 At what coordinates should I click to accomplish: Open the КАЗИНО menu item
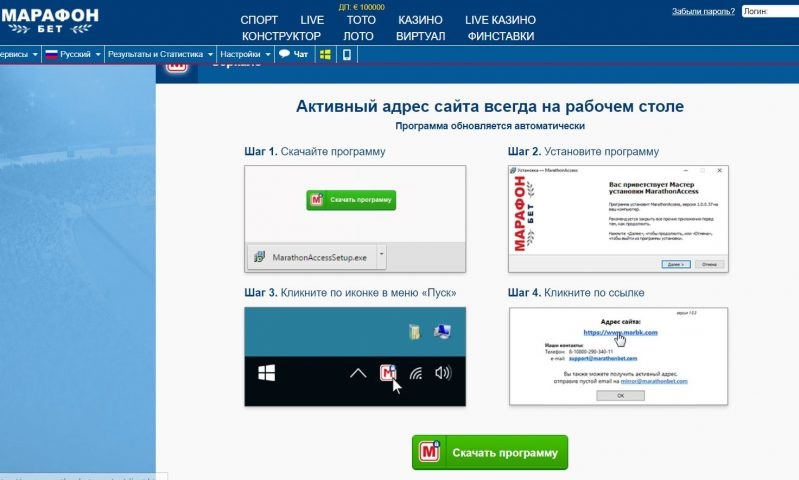click(x=420, y=20)
